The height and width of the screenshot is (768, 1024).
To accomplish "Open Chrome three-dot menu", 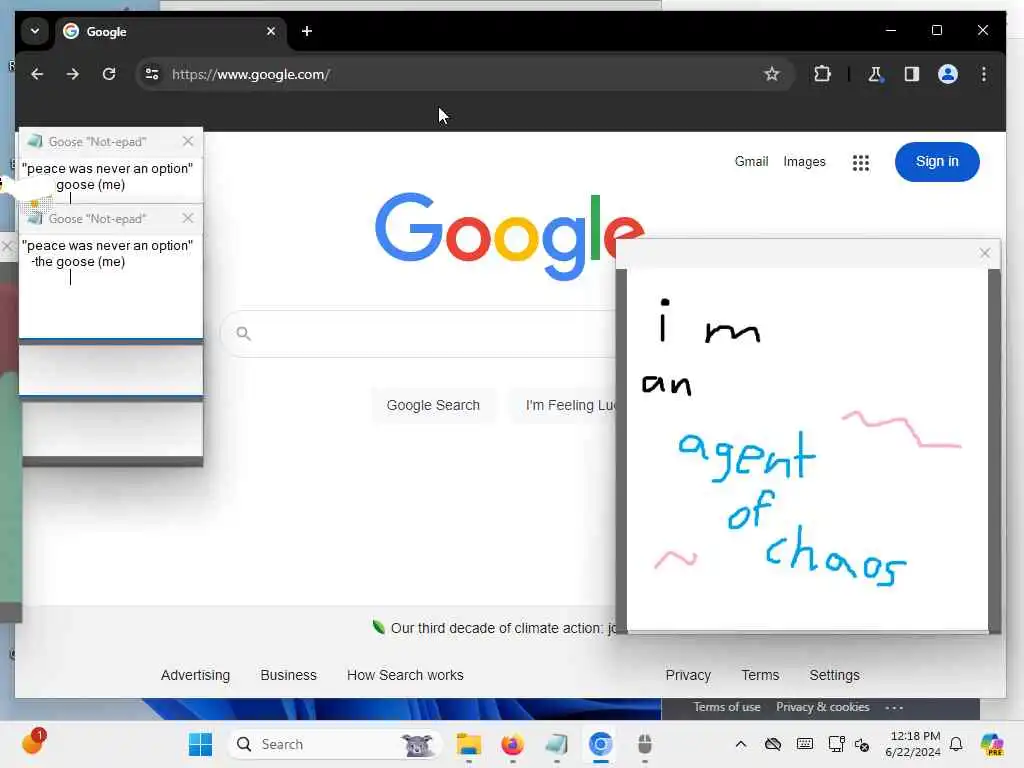I will point(984,74).
